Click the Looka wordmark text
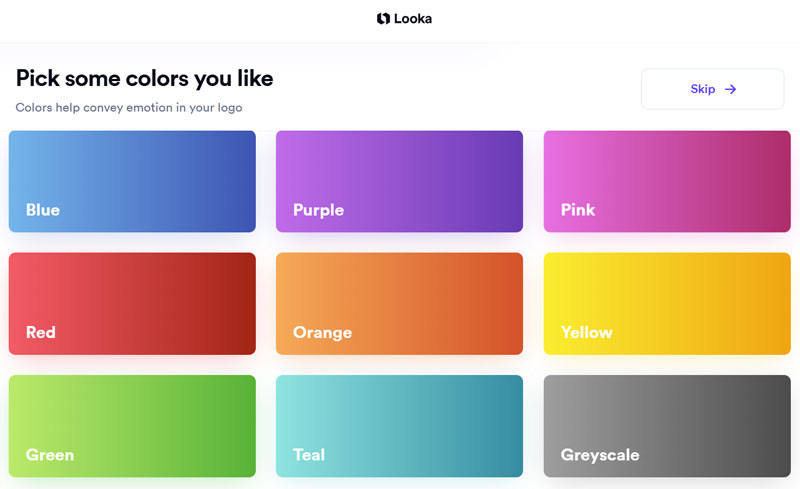 click(x=413, y=18)
